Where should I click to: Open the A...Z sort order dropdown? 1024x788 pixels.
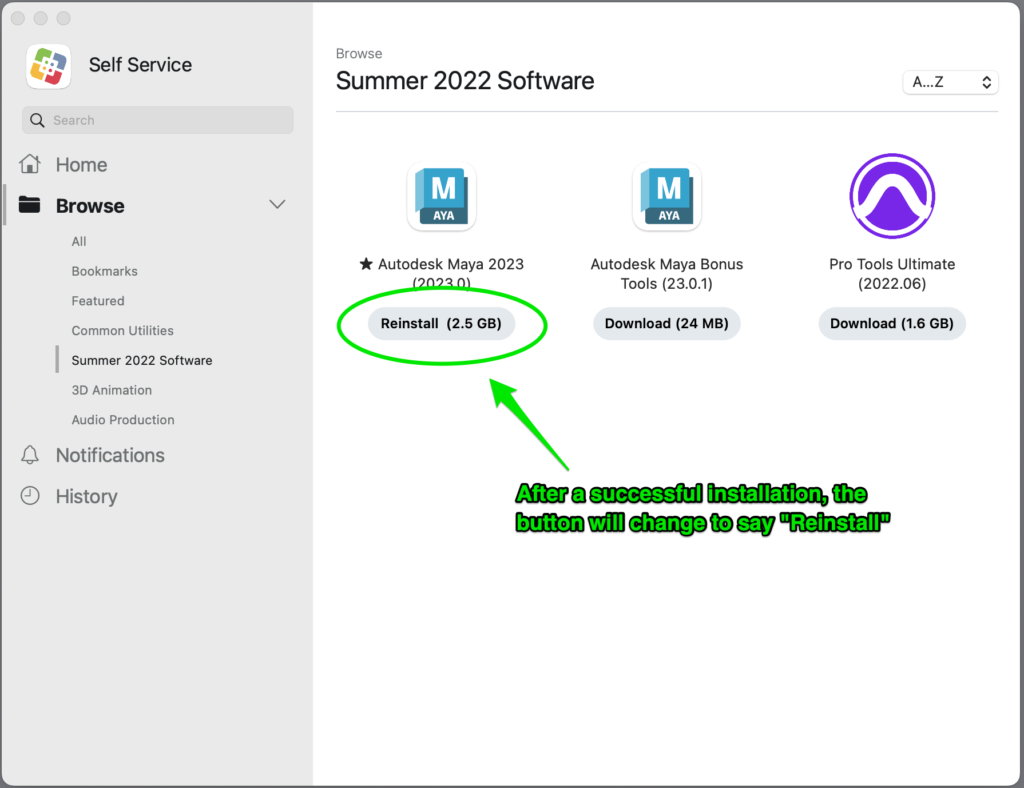click(950, 82)
